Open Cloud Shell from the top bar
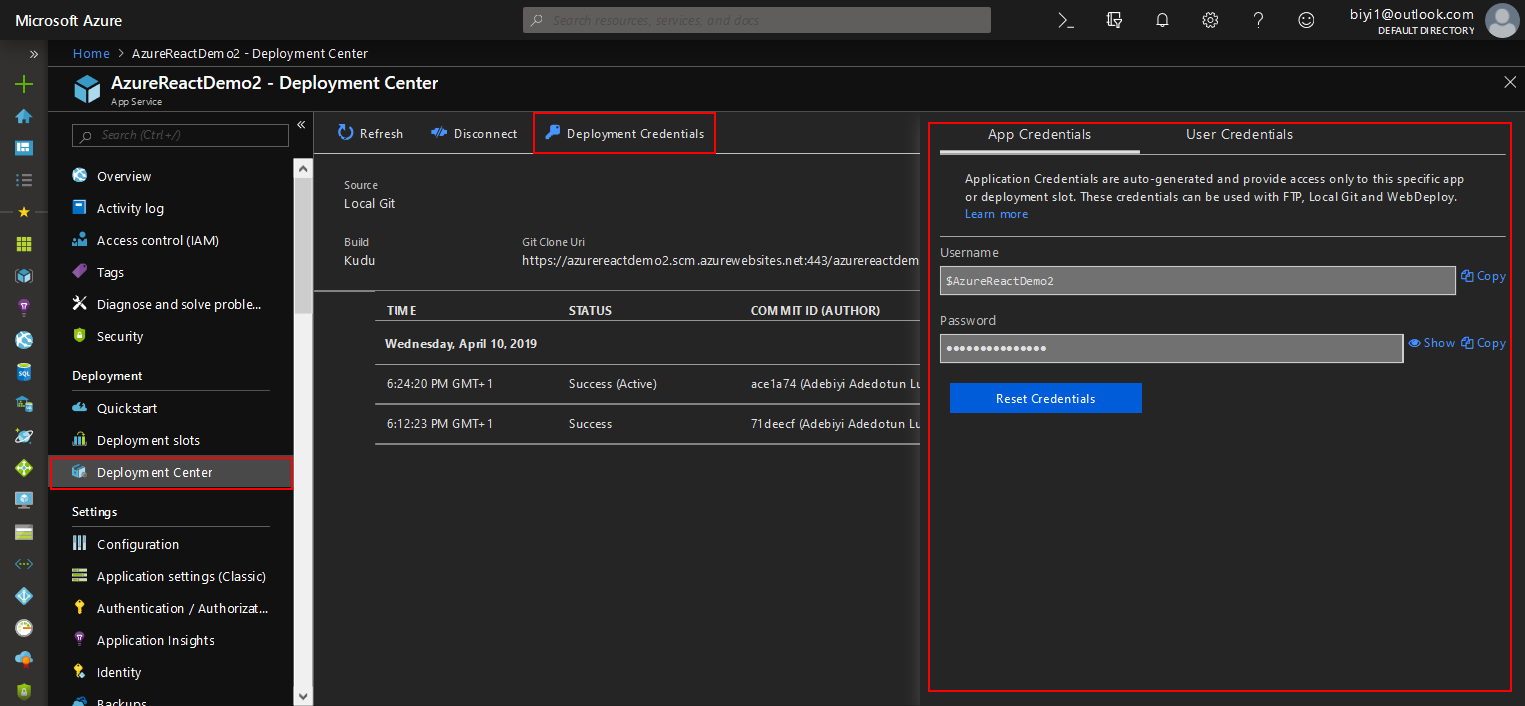The height and width of the screenshot is (706, 1525). (1066, 20)
